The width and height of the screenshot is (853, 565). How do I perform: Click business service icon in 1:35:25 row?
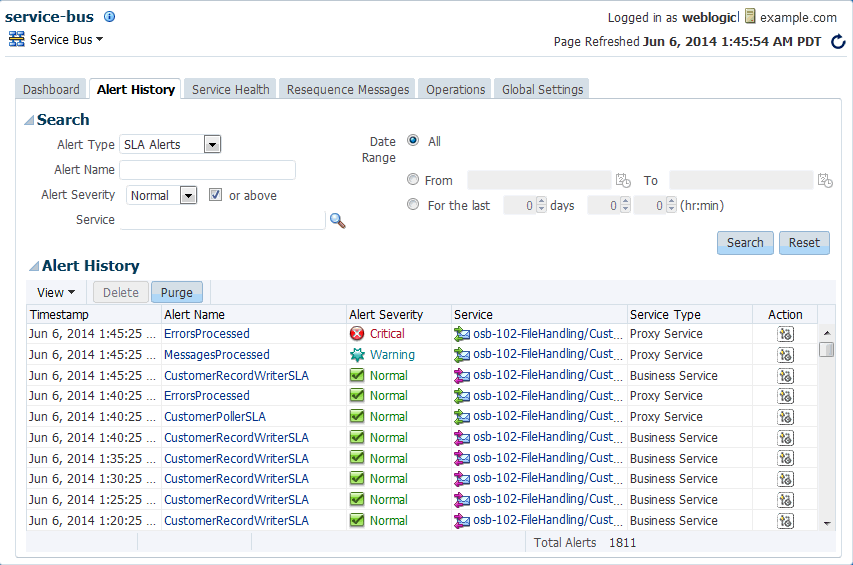point(461,458)
